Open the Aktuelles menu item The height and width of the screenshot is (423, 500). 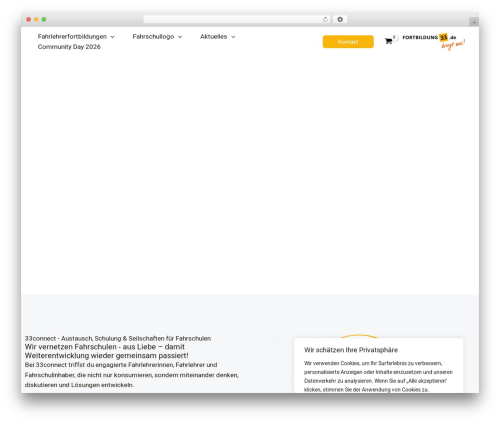point(214,37)
